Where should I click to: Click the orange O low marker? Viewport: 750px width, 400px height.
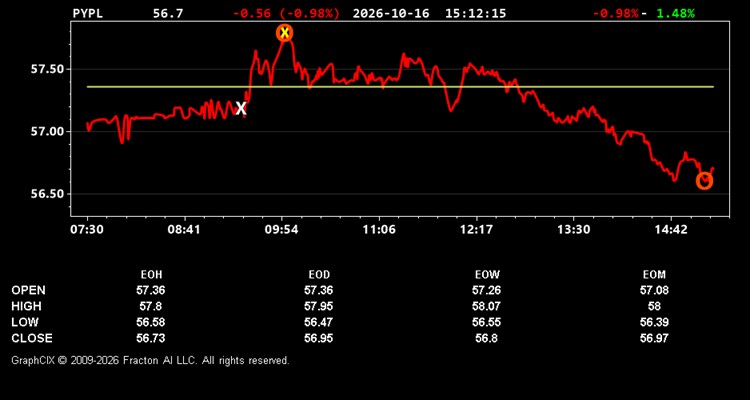click(x=704, y=181)
